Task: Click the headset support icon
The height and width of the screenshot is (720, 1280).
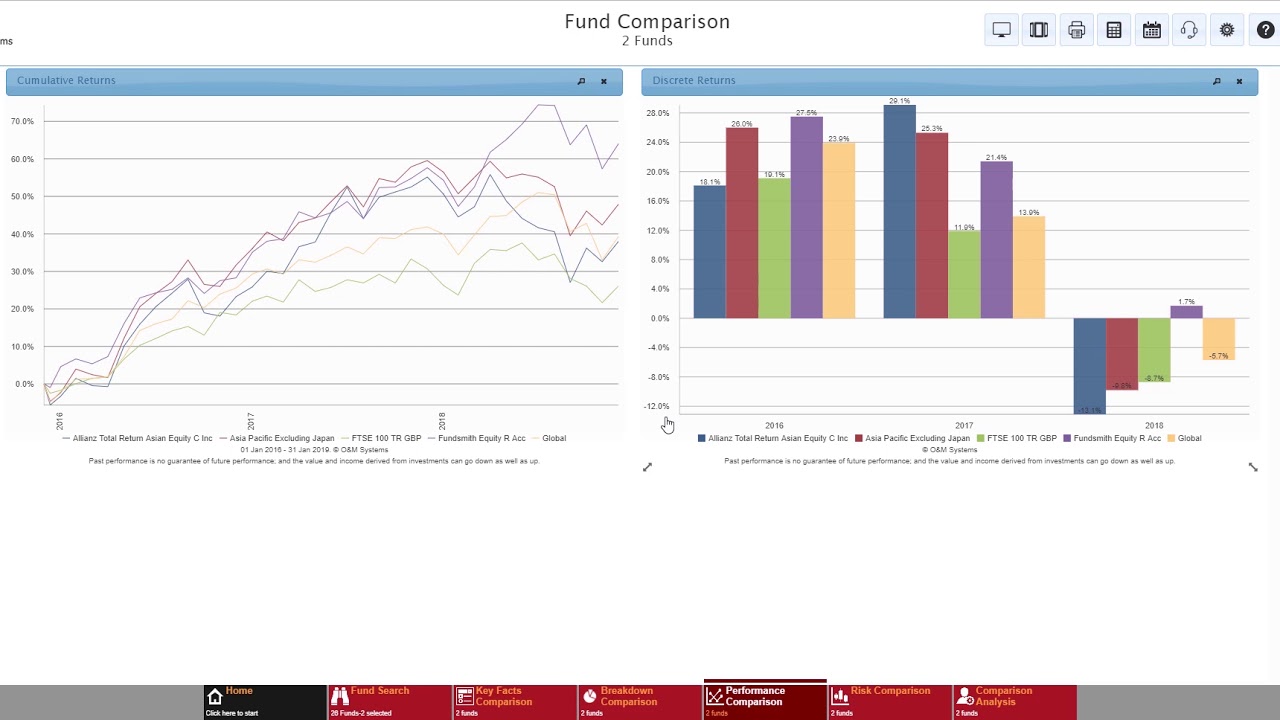Action: (x=1189, y=30)
